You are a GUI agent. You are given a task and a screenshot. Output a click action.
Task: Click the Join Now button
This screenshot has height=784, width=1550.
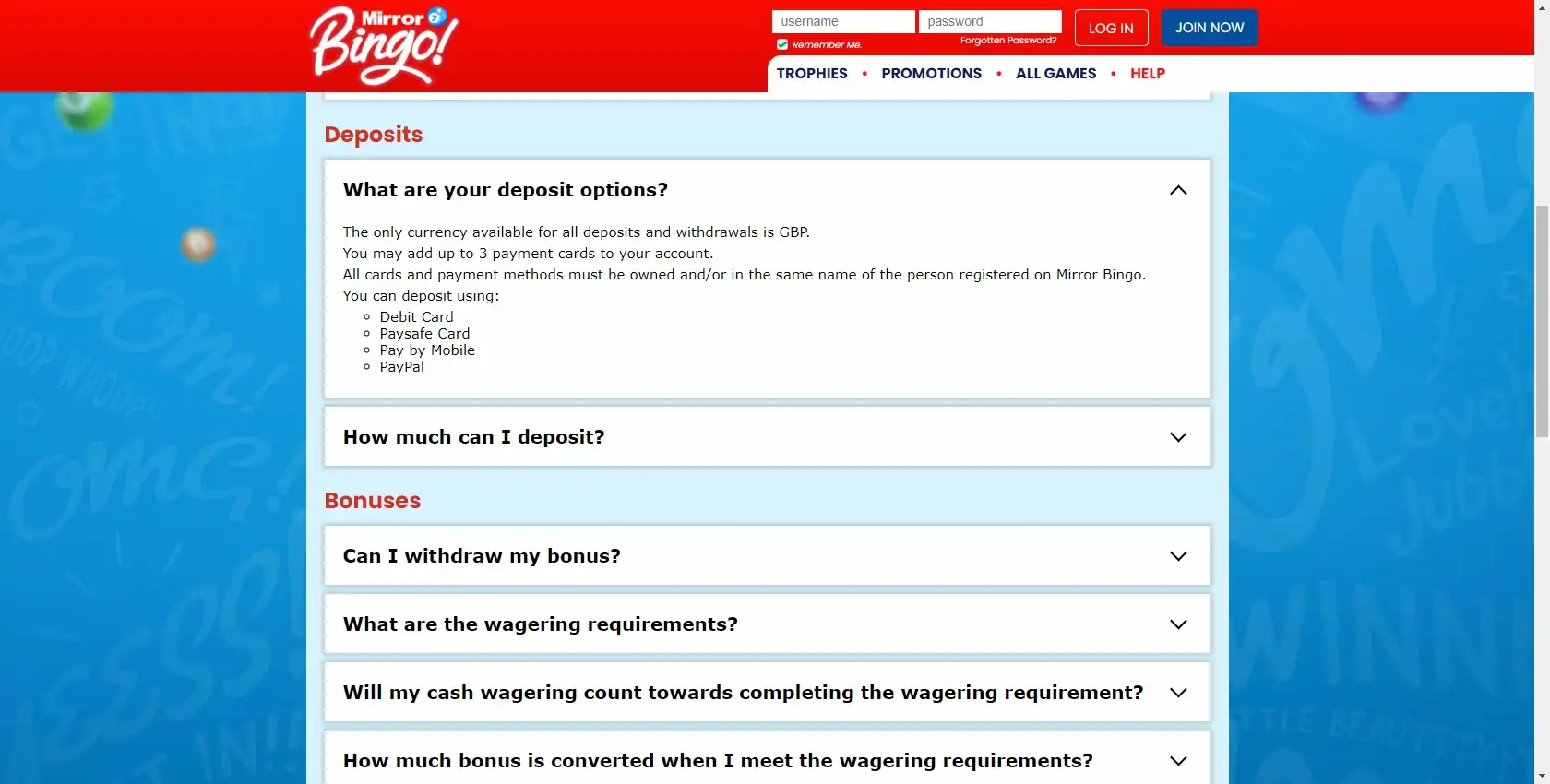click(x=1209, y=28)
